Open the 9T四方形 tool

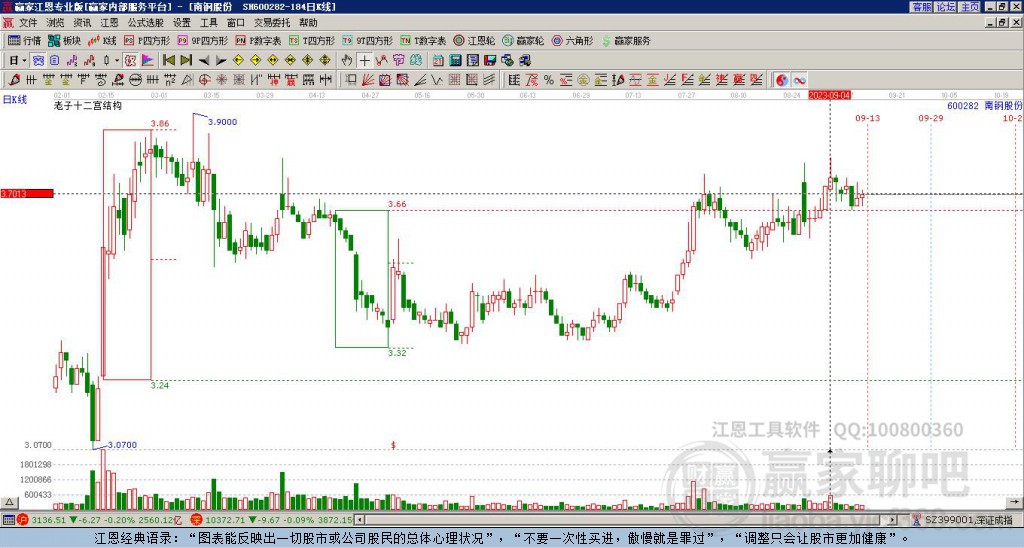[368, 40]
